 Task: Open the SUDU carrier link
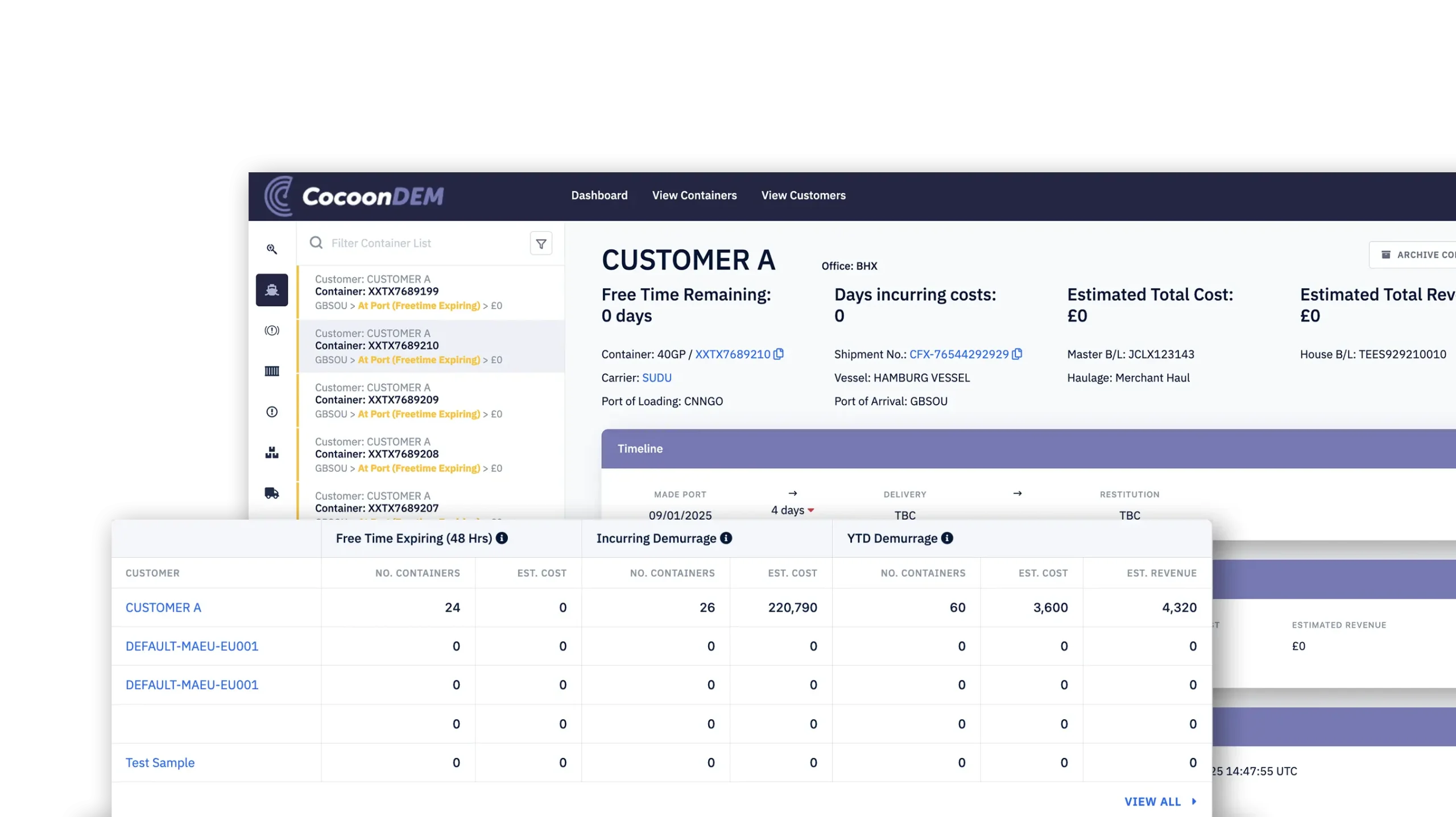coord(657,378)
